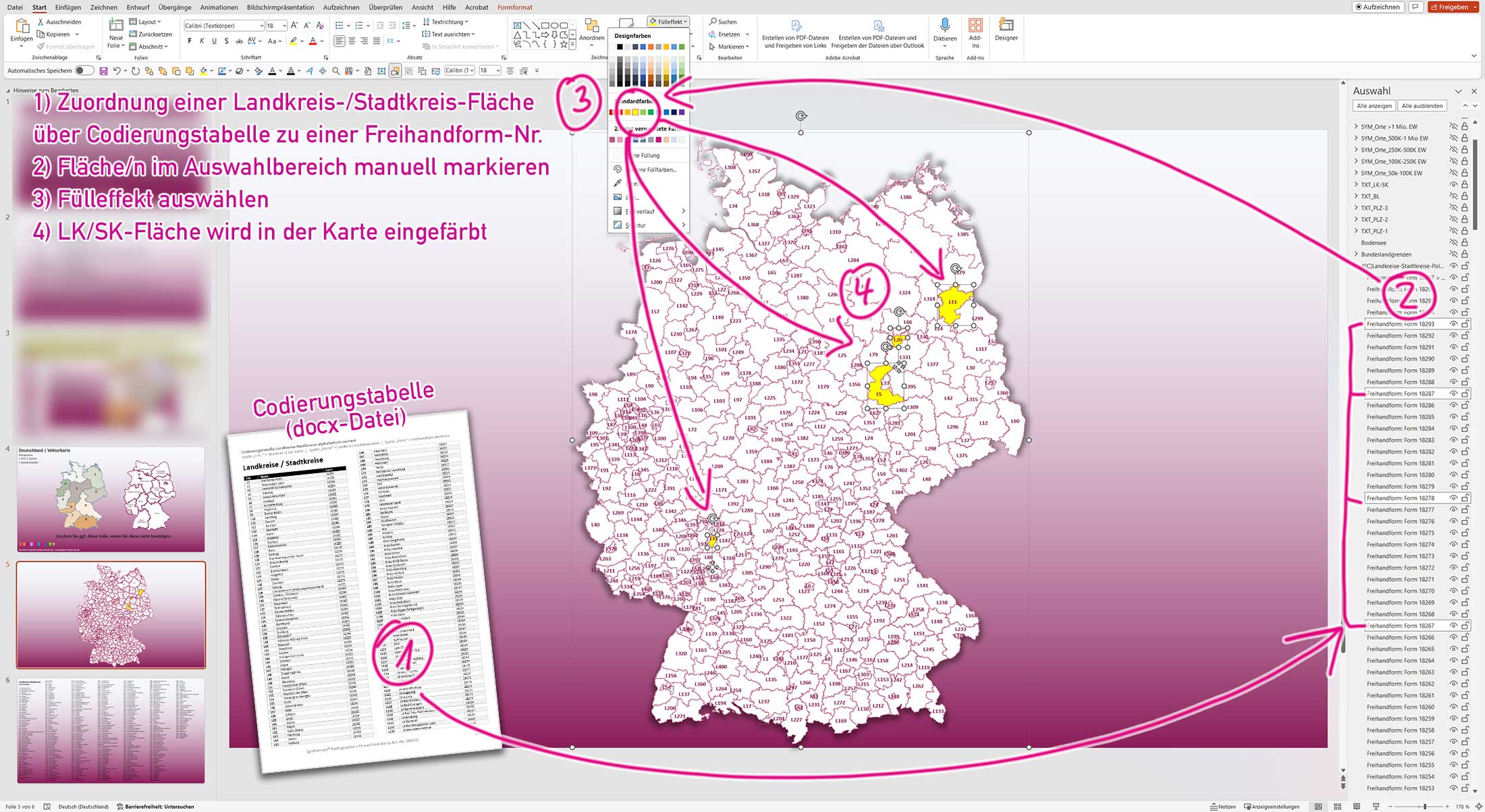Select slide 5 thumbnail in the panel
This screenshot has width=1485, height=812.
[111, 614]
